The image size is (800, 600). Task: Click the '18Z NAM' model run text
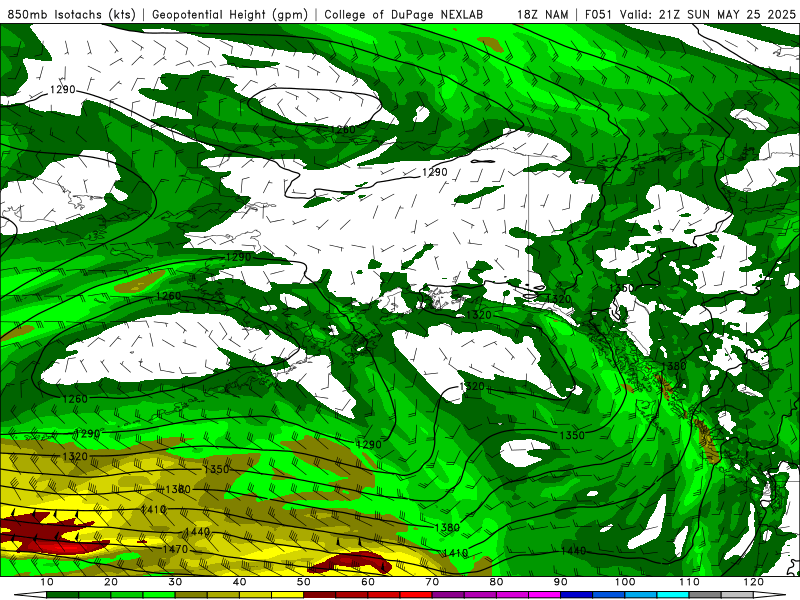(542, 14)
